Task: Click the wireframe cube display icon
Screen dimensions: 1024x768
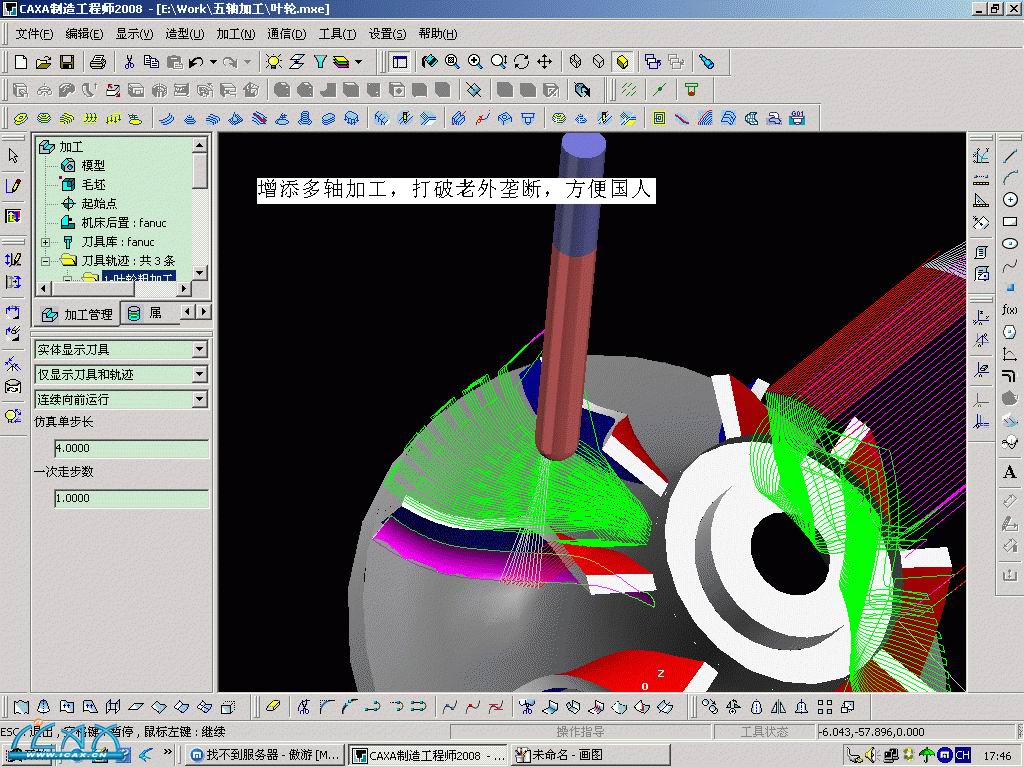Action: [575, 62]
